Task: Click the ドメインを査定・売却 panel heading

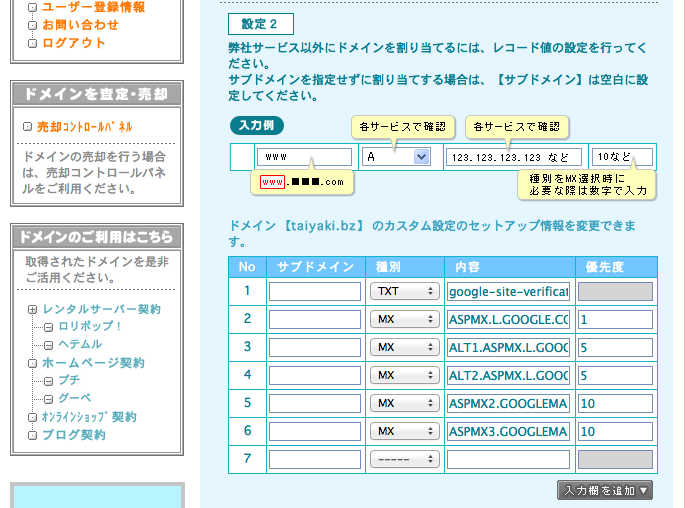Action: coord(97,93)
